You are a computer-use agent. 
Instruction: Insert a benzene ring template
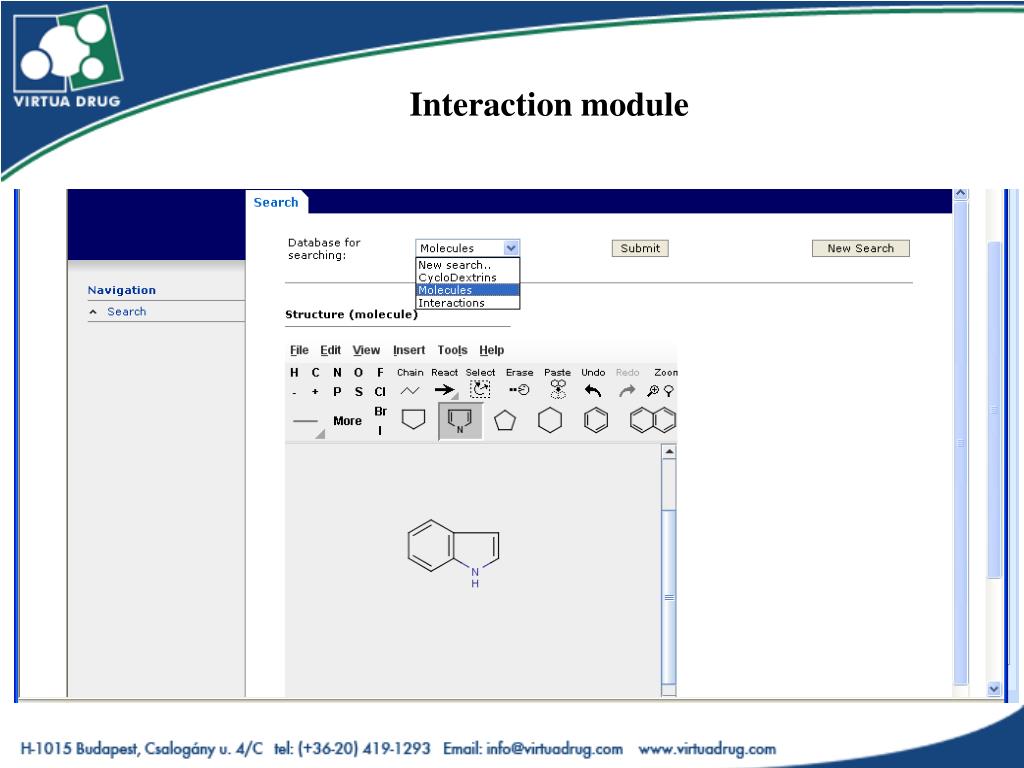tap(595, 421)
